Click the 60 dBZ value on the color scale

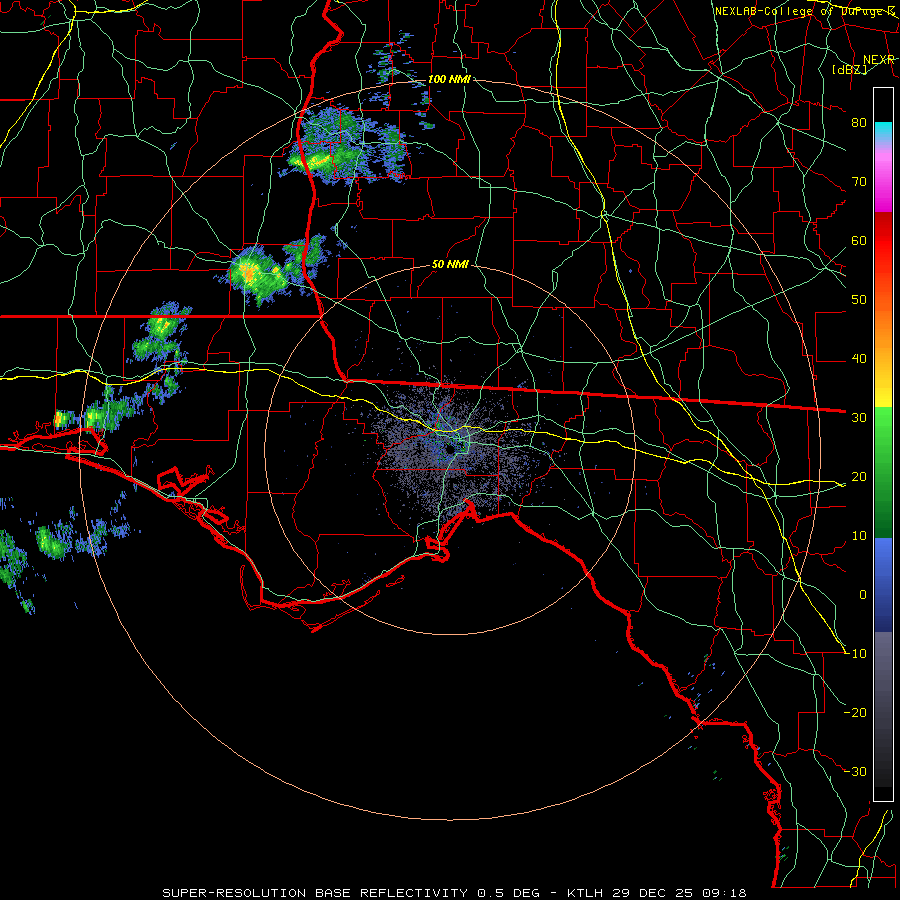[859, 240]
